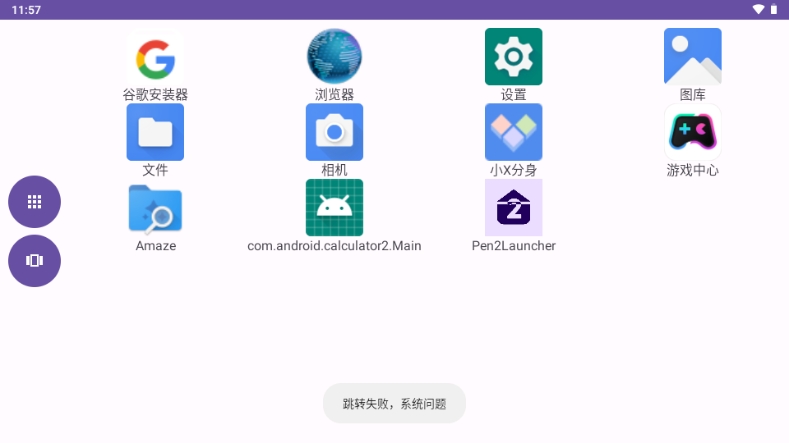Open the green Android calculator icon

click(334, 208)
